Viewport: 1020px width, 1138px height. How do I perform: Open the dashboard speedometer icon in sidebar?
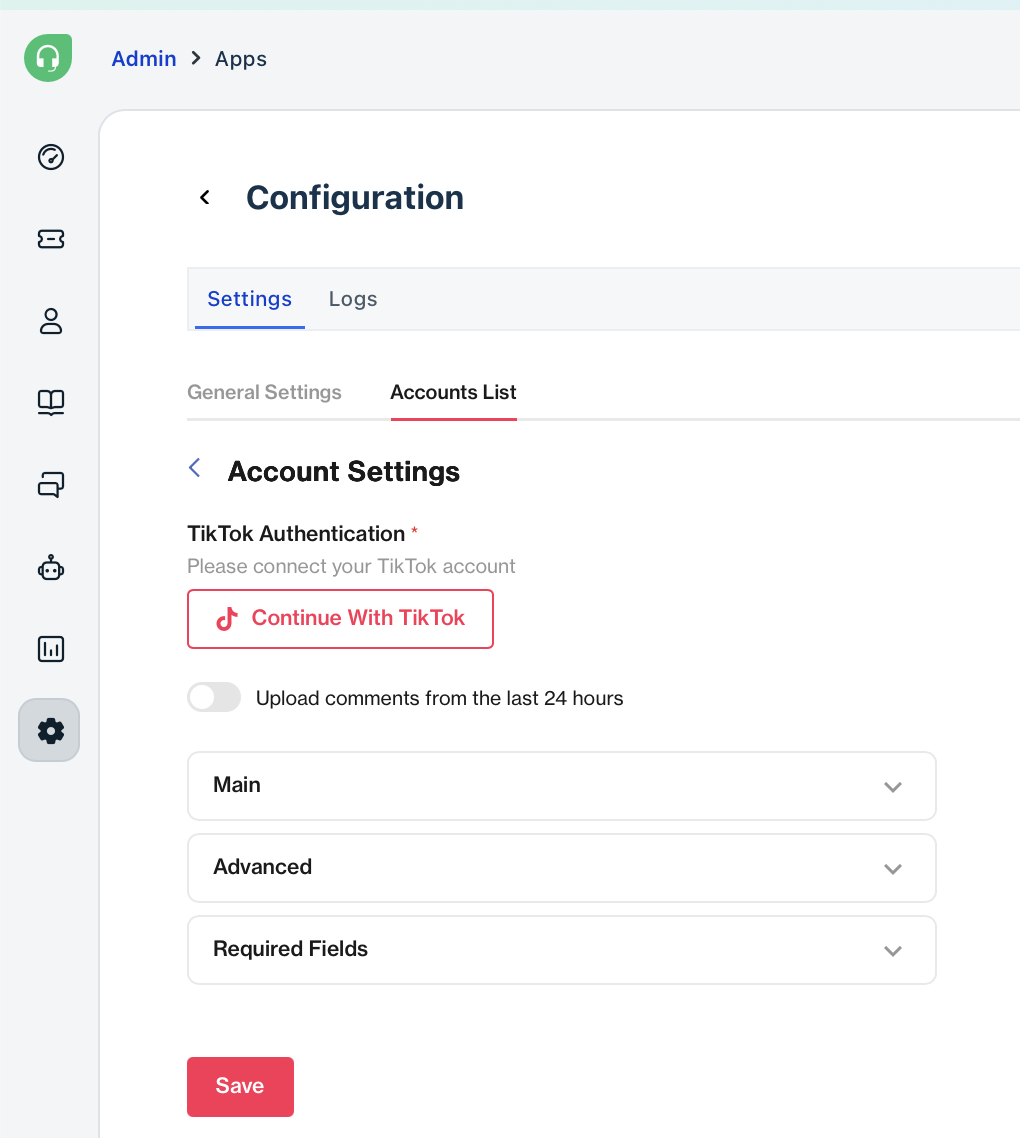coord(51,157)
